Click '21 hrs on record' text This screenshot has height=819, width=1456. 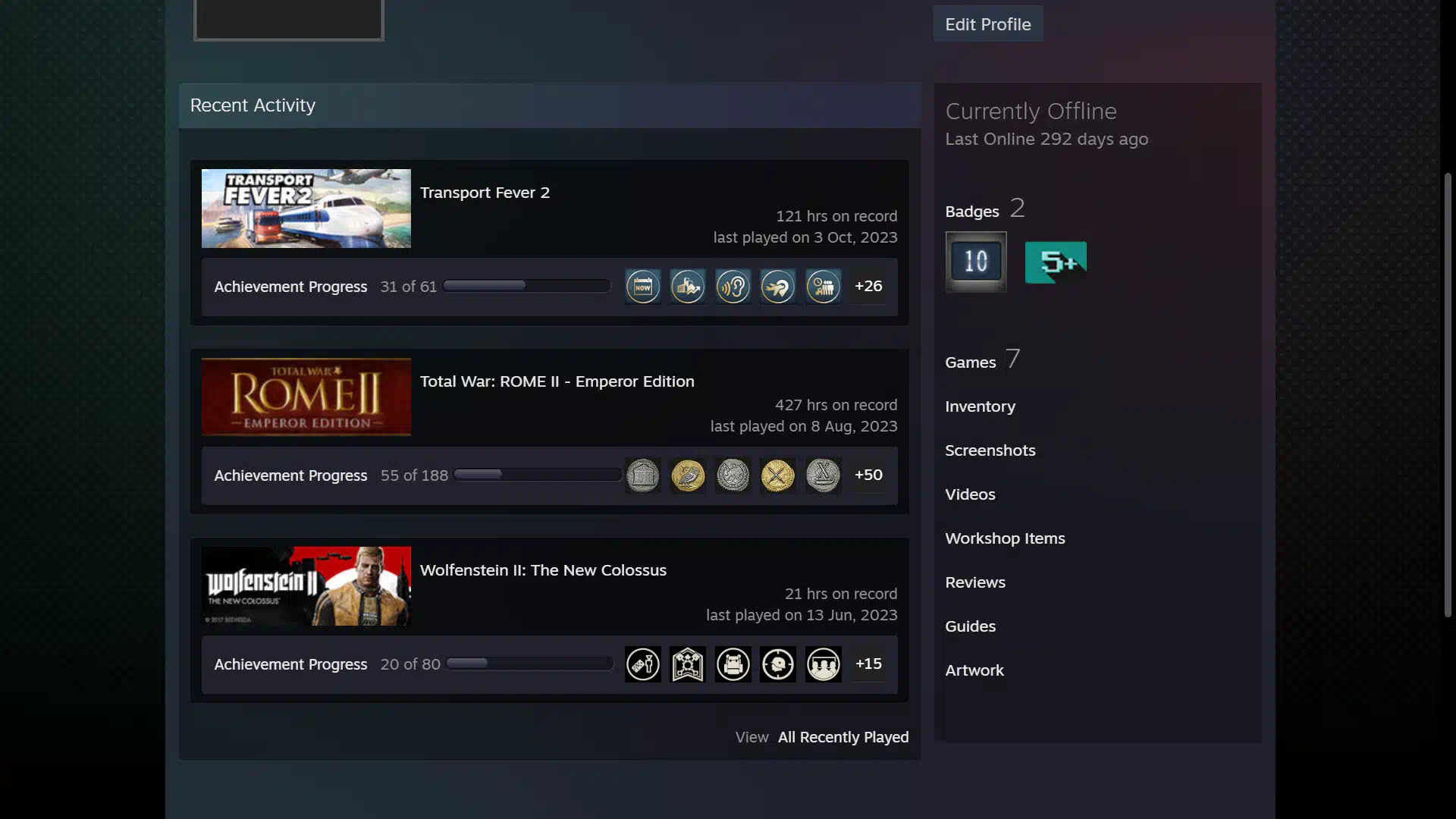(840, 594)
